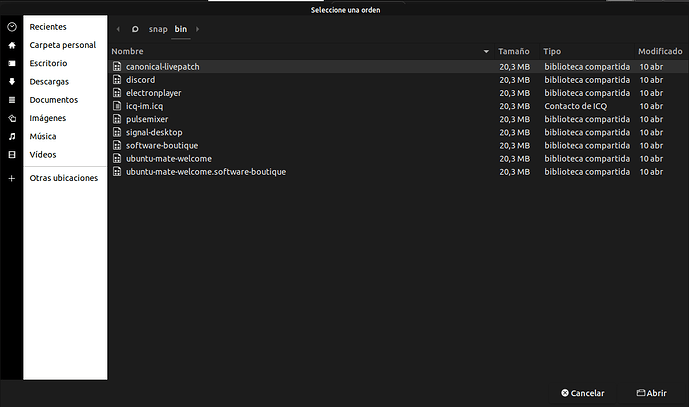Click the home icon for Carpeta personal
The height and width of the screenshot is (407, 689).
12,45
